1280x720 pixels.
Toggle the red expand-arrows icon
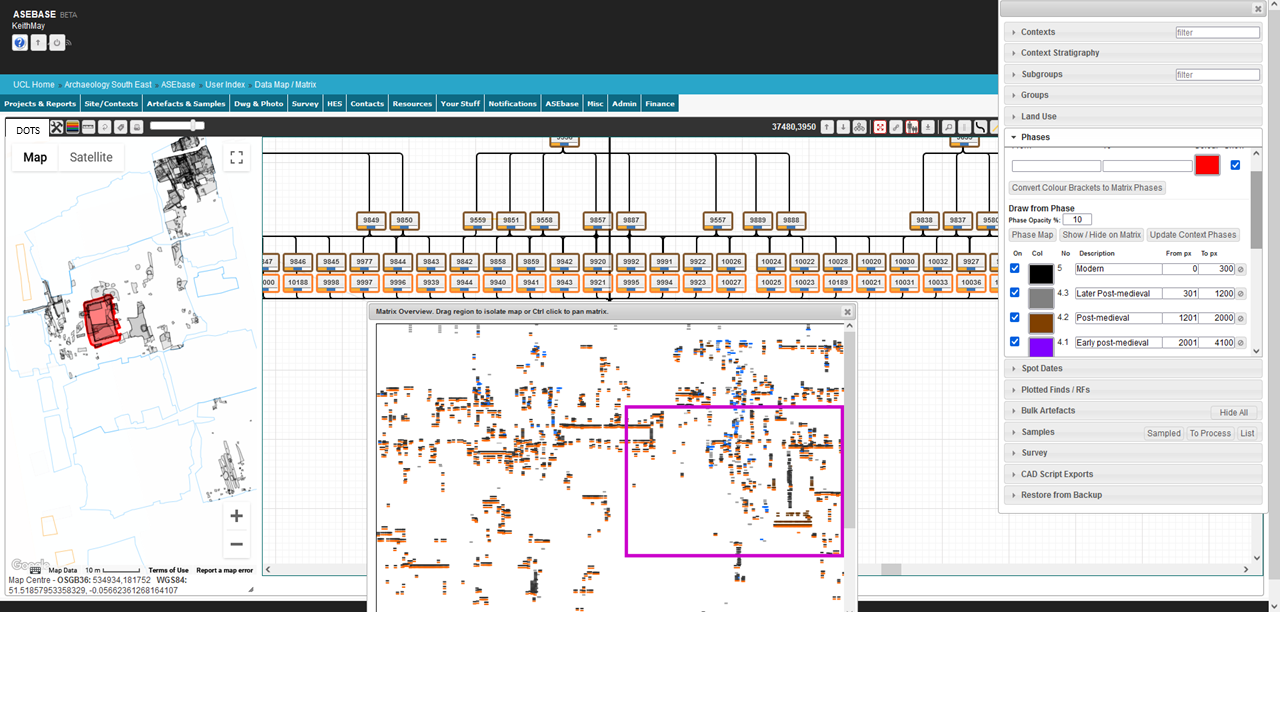[x=880, y=127]
